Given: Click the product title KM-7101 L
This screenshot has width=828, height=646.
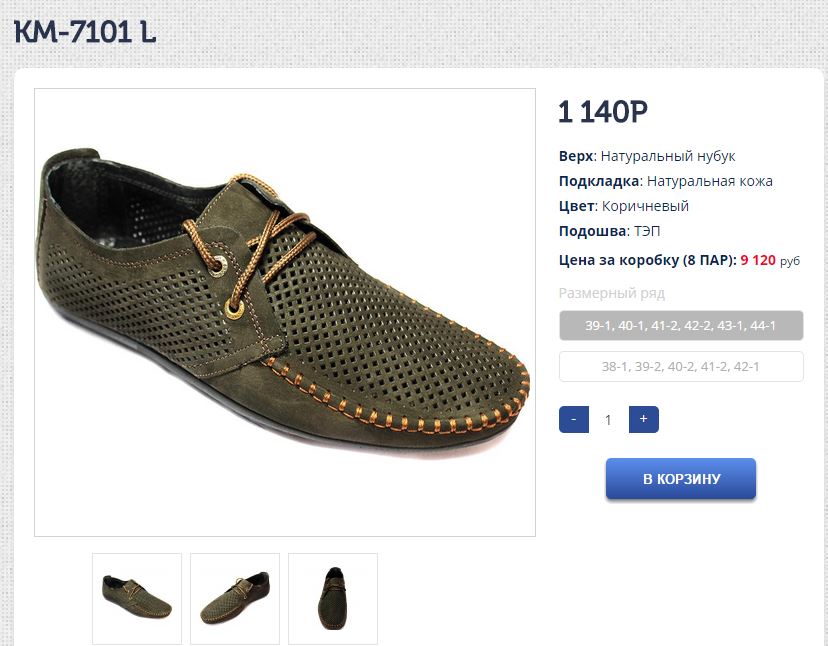Looking at the screenshot, I should pyautogui.click(x=85, y=33).
